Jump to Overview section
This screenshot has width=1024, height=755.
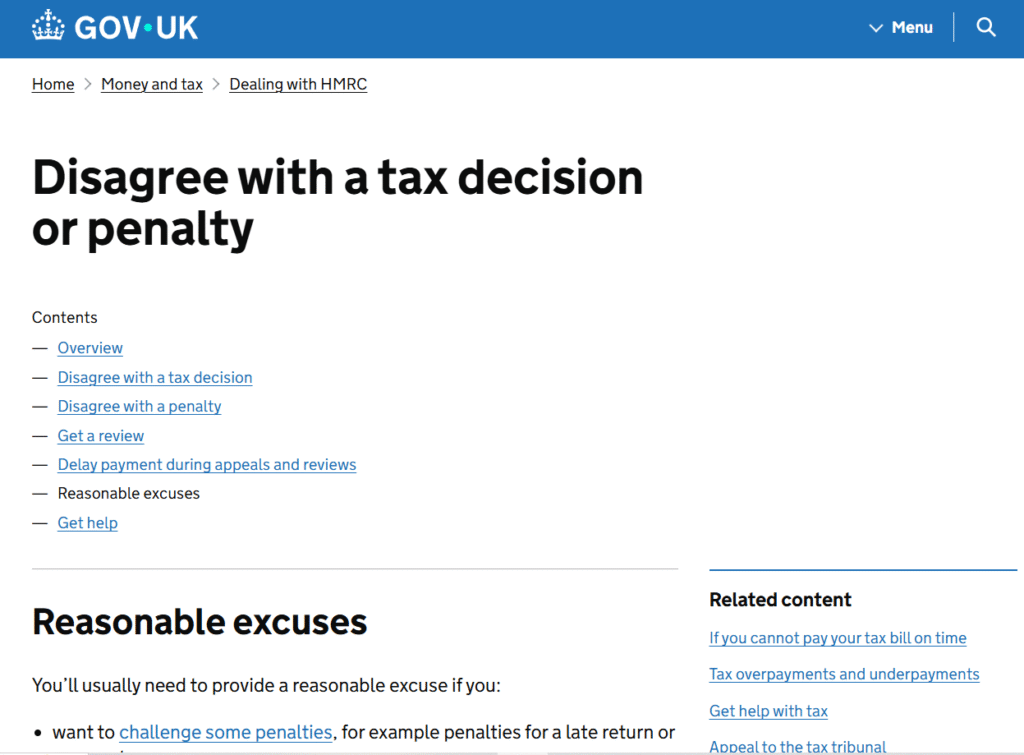[90, 348]
